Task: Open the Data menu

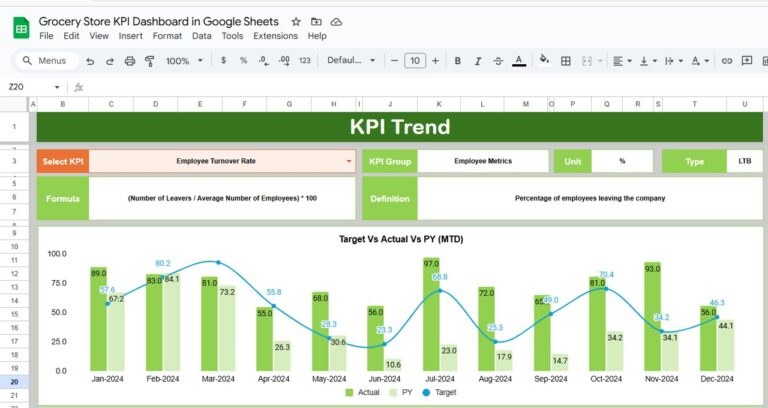Action: [x=201, y=36]
